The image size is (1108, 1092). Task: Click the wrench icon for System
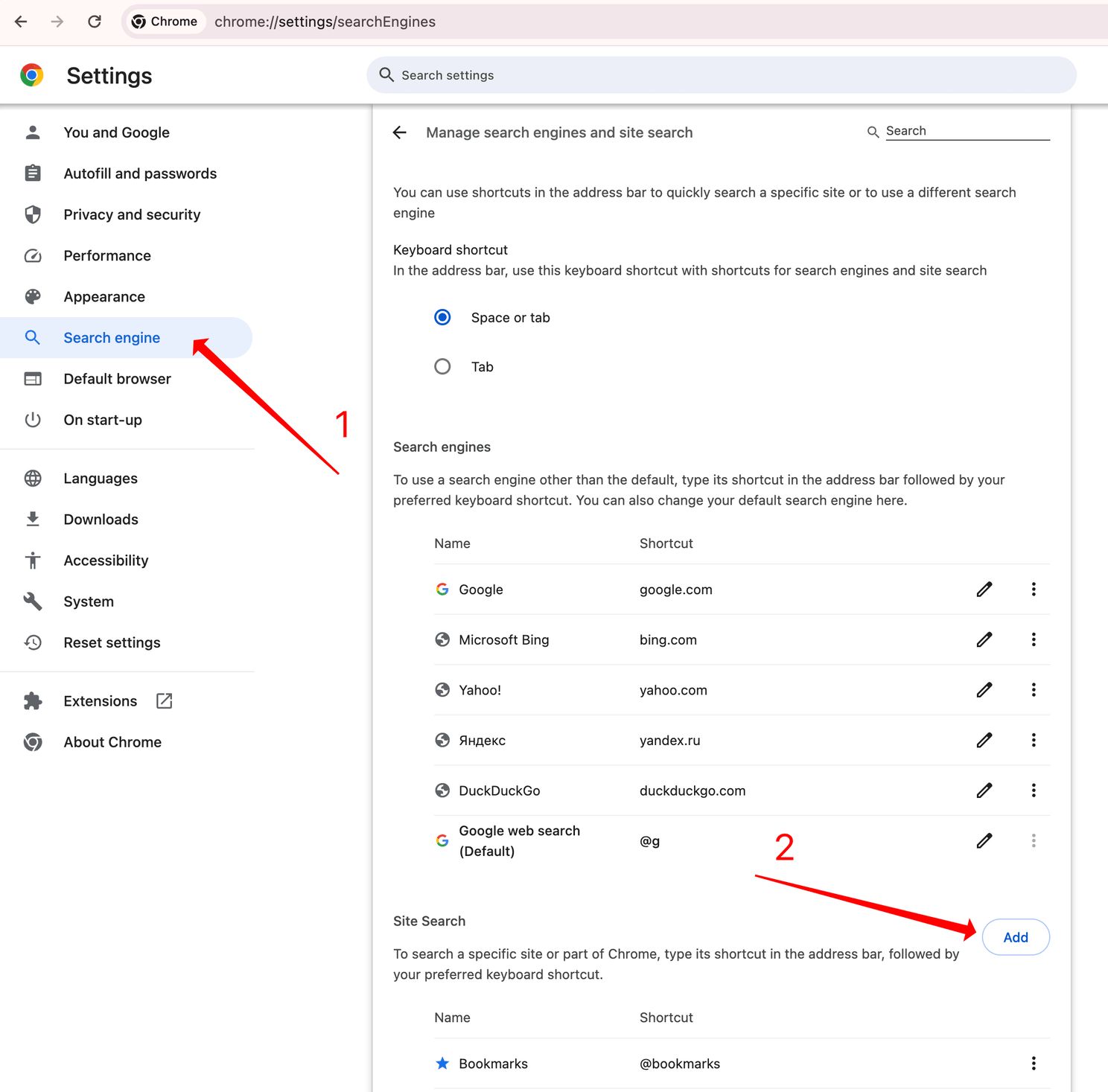pyautogui.click(x=33, y=601)
